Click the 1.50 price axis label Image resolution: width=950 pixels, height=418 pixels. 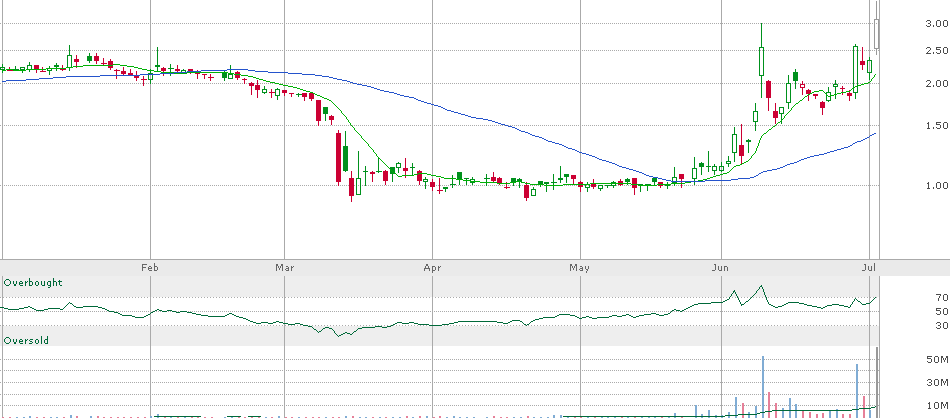coord(937,125)
